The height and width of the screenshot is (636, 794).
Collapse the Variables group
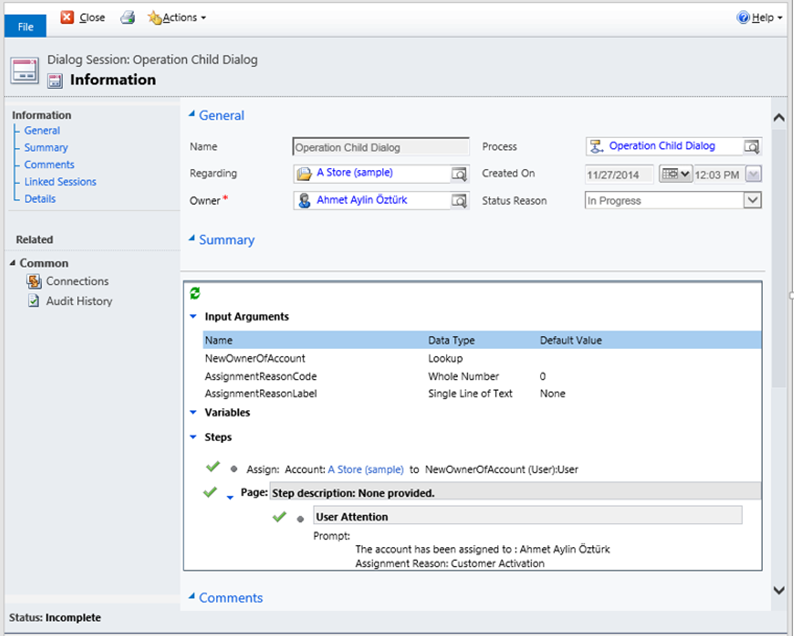[x=193, y=412]
